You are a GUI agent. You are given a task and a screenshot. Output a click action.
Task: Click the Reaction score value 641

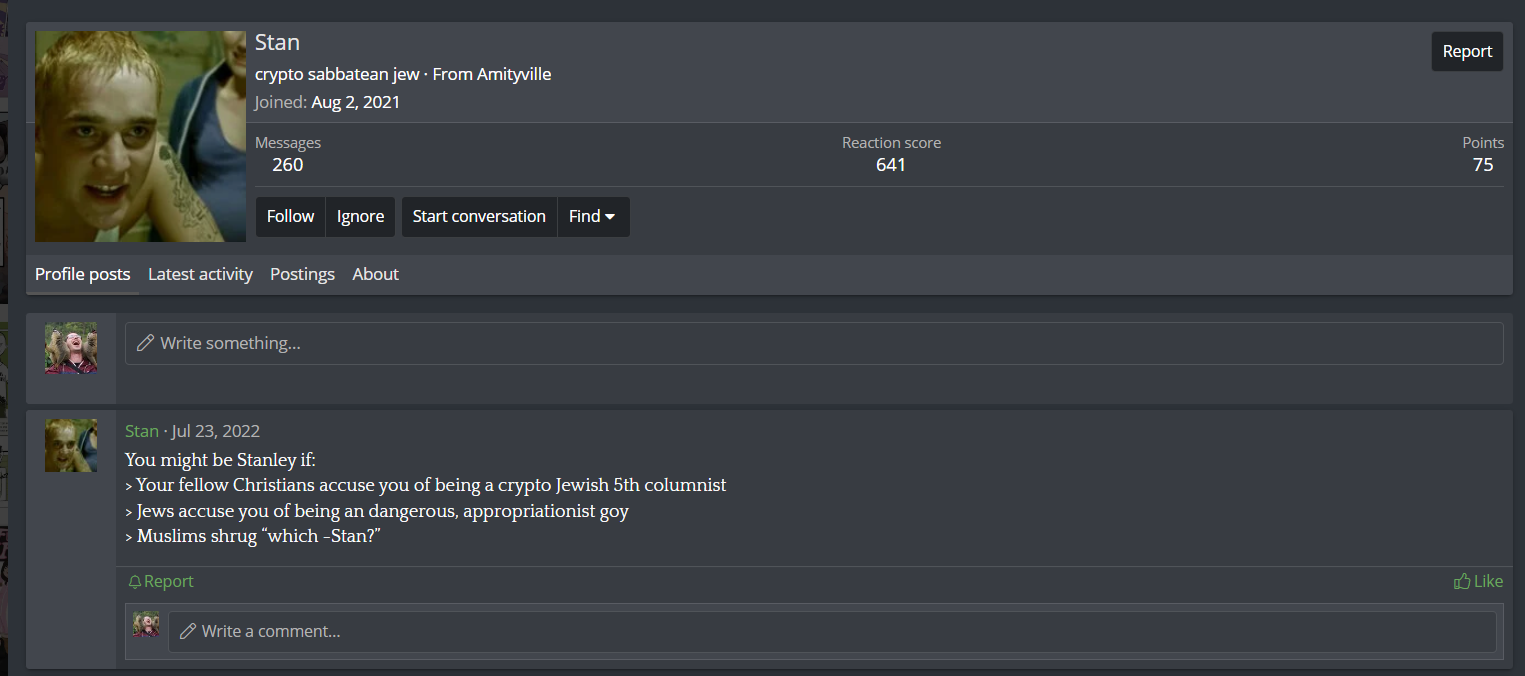coord(891,165)
